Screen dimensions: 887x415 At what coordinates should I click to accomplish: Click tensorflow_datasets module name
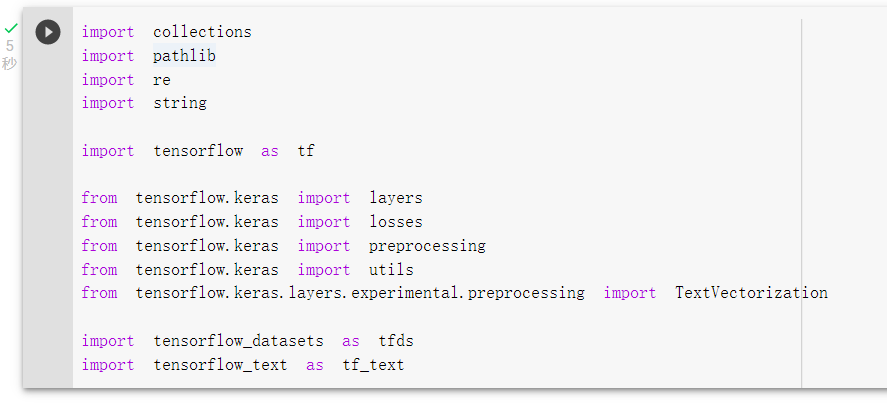[x=239, y=341]
